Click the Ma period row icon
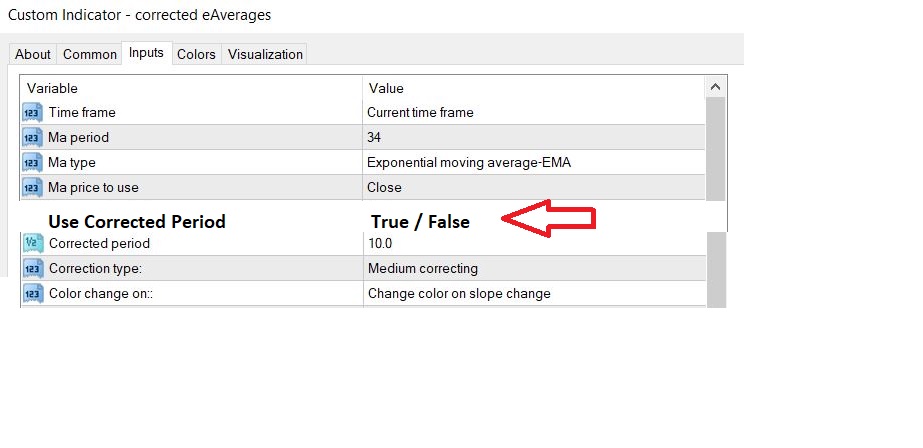Screen dimensions: 923x448 (31, 137)
